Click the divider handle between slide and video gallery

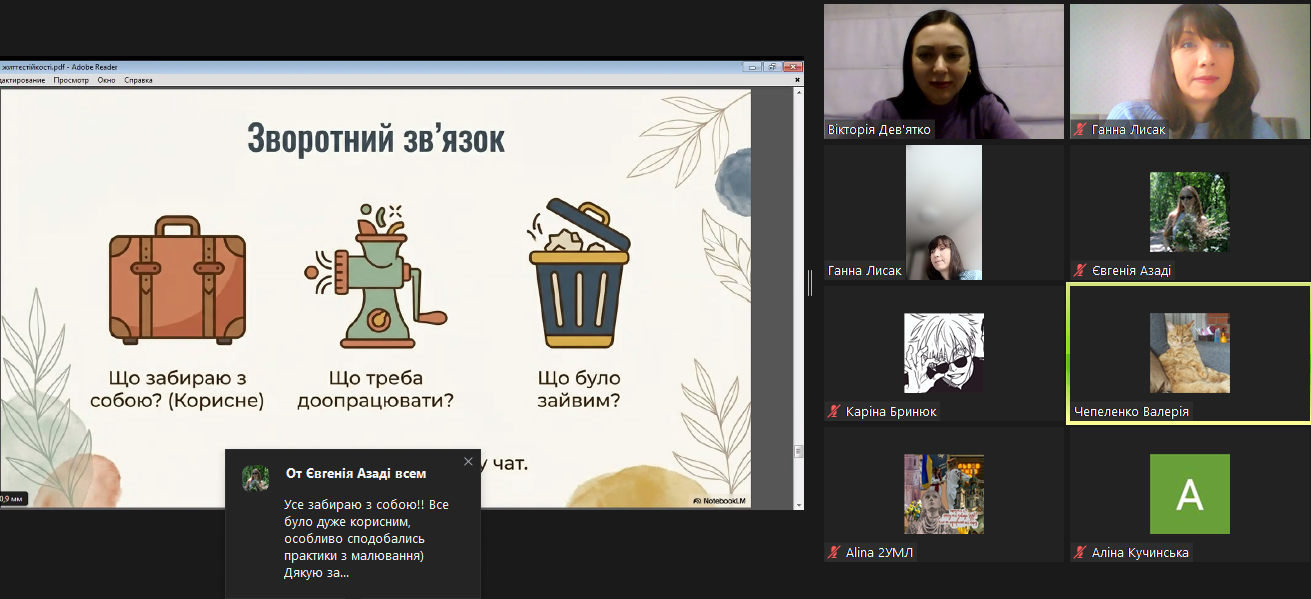(810, 283)
